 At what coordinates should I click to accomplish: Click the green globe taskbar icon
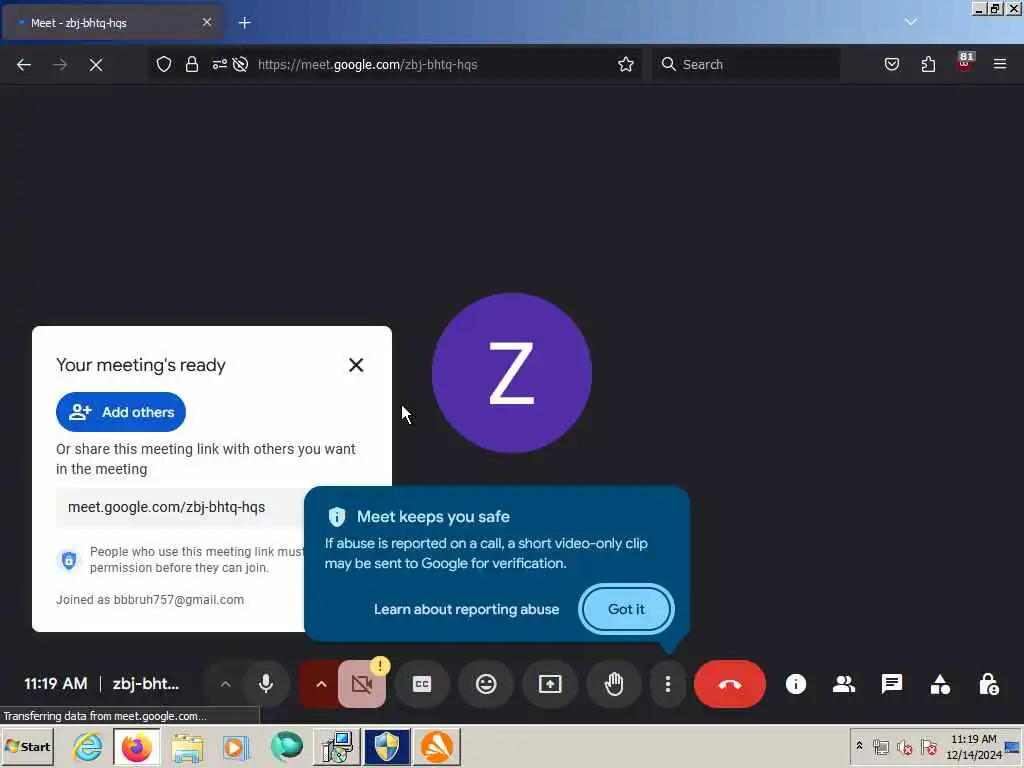tap(287, 746)
